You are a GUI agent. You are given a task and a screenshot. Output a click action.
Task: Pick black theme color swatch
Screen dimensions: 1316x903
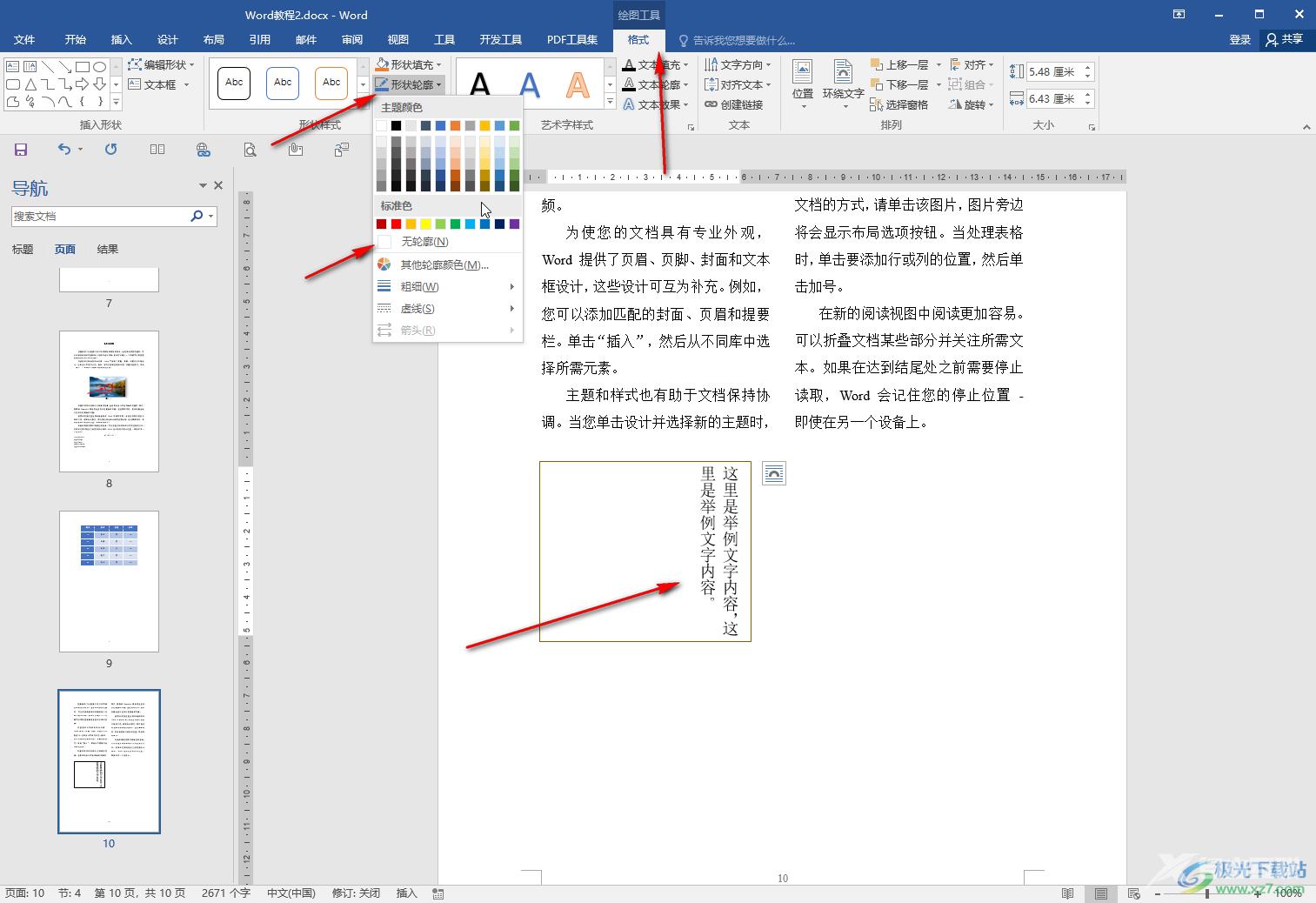point(396,126)
